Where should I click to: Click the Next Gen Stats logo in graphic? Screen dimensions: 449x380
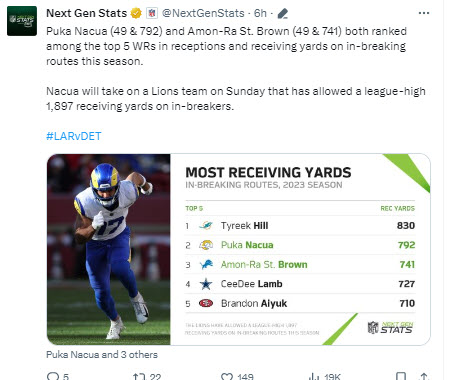coord(390,328)
